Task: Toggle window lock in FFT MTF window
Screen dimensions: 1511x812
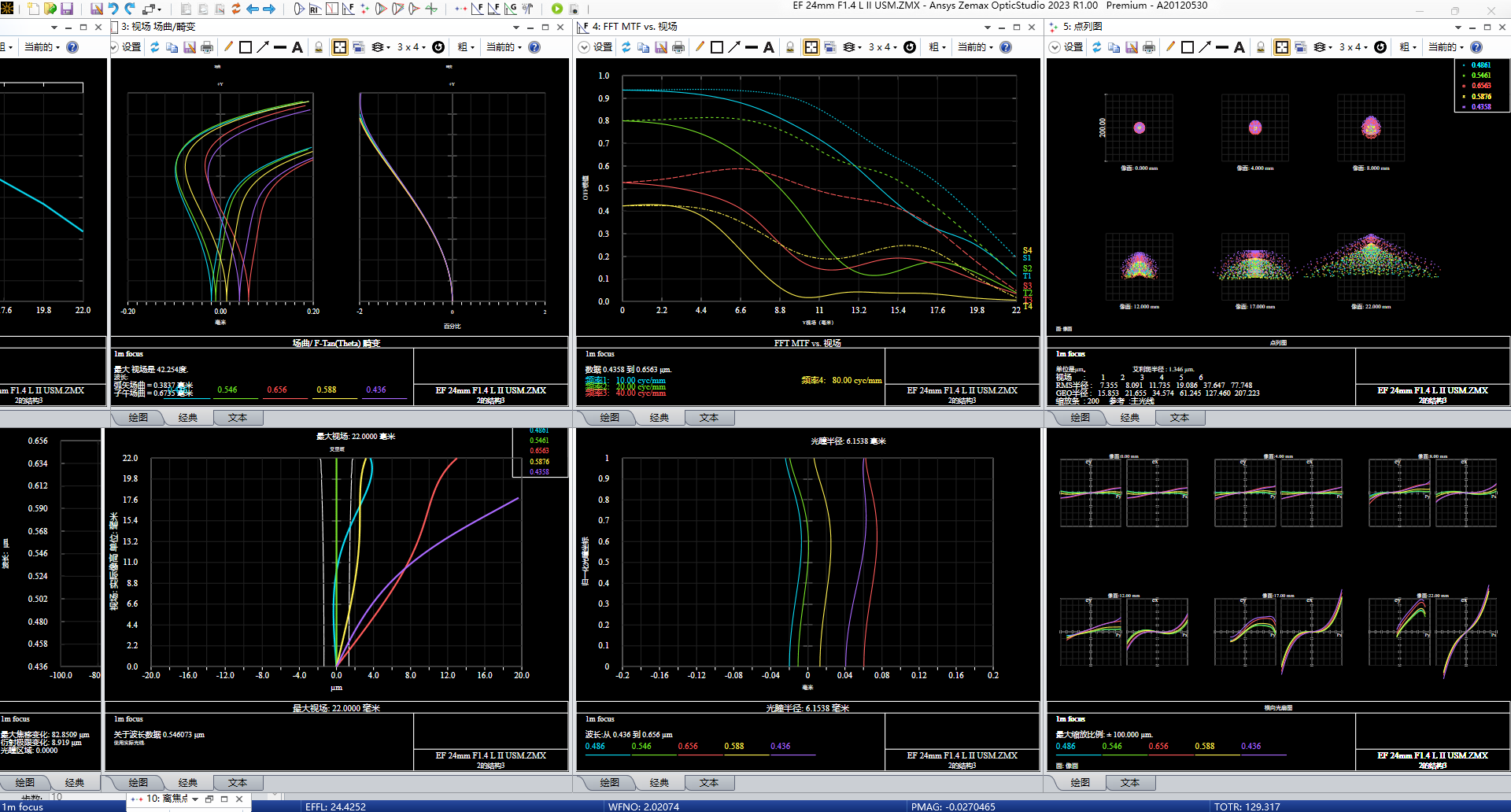Action: click(790, 47)
